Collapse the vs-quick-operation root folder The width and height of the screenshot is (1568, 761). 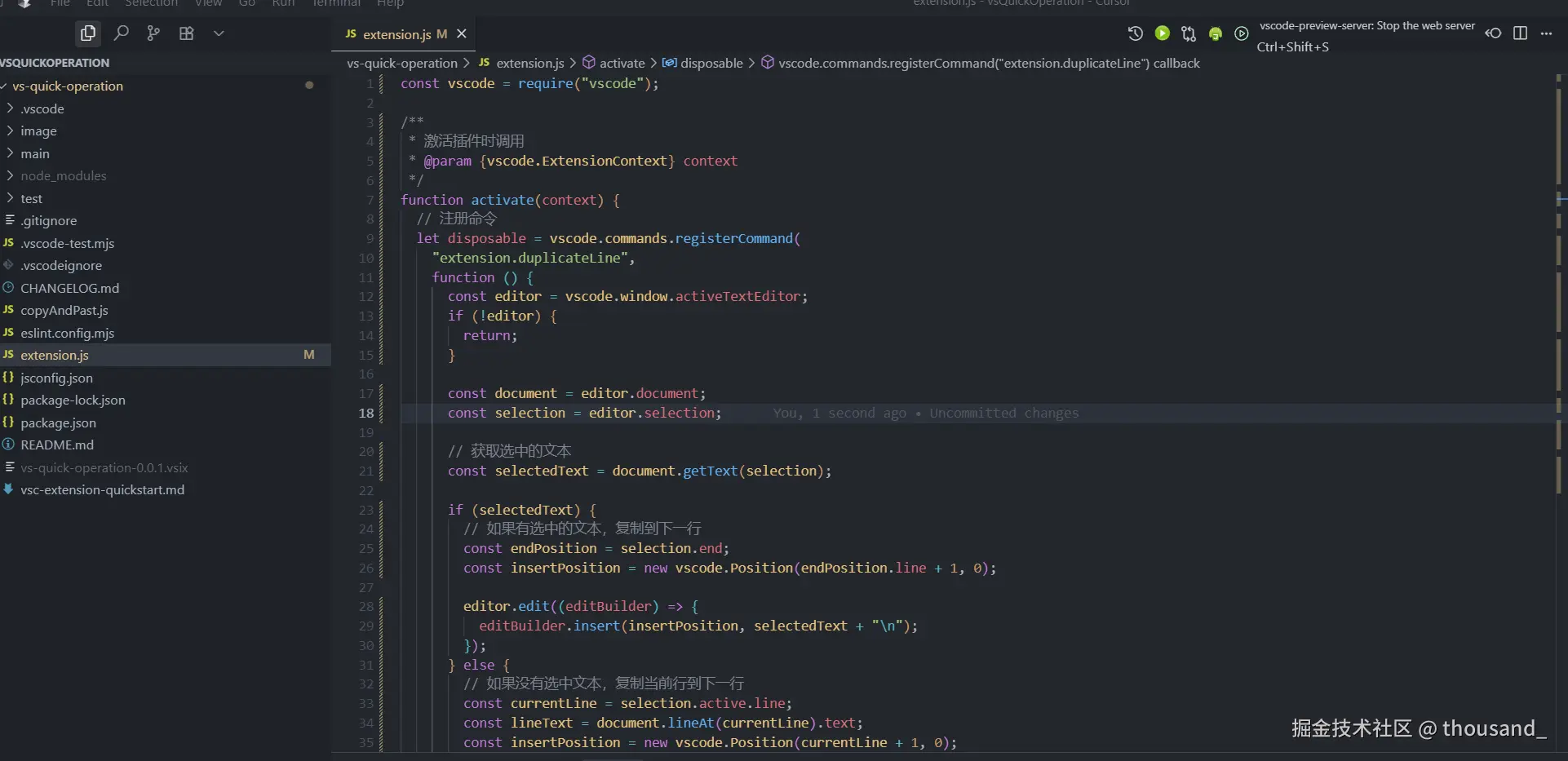166,86
